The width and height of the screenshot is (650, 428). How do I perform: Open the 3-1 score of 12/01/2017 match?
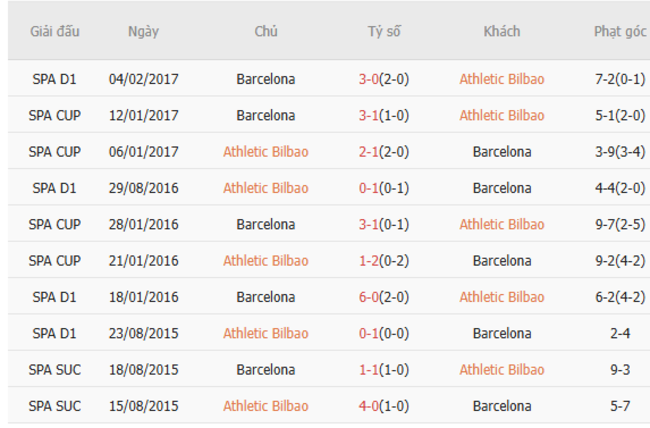pyautogui.click(x=370, y=115)
